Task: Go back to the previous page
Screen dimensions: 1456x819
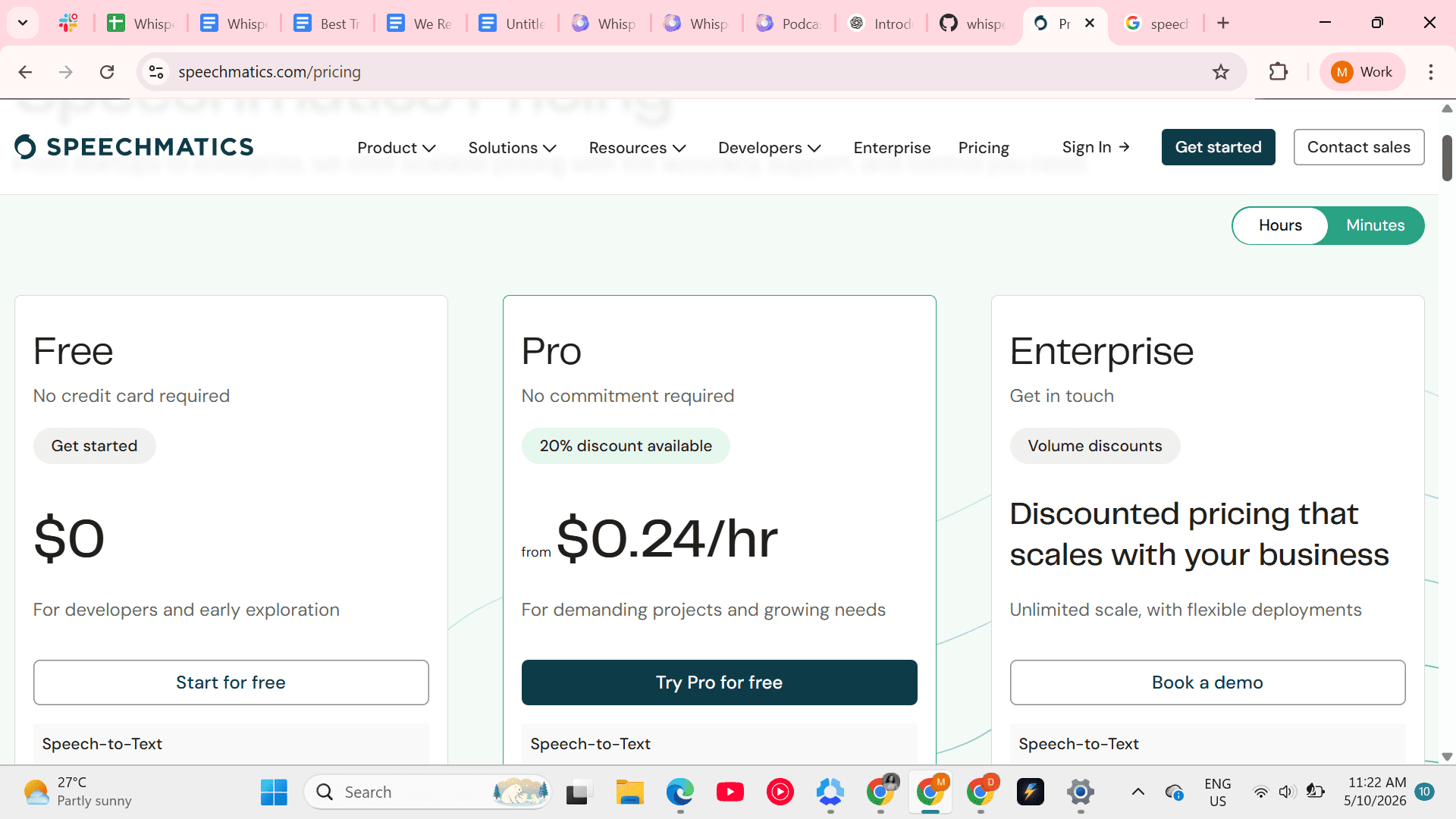Action: 25,72
